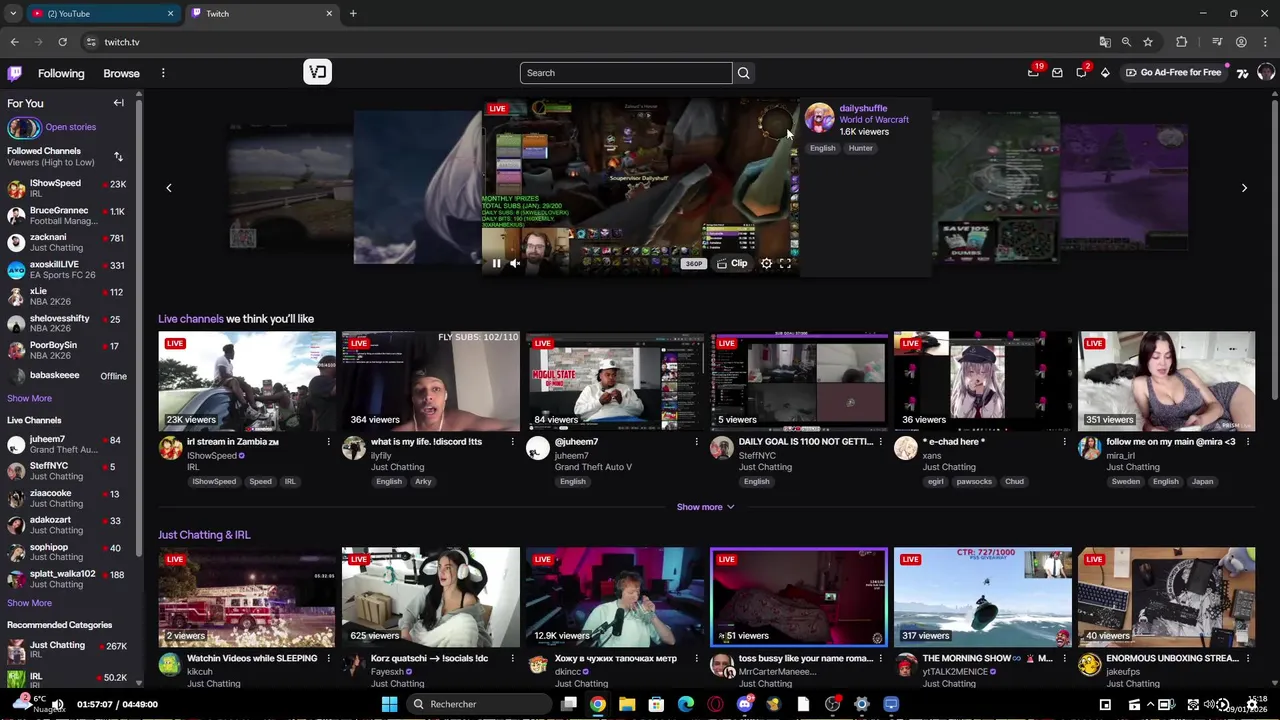This screenshot has width=1280, height=720.
Task: Click the Twitch home logo
Action: [15, 73]
